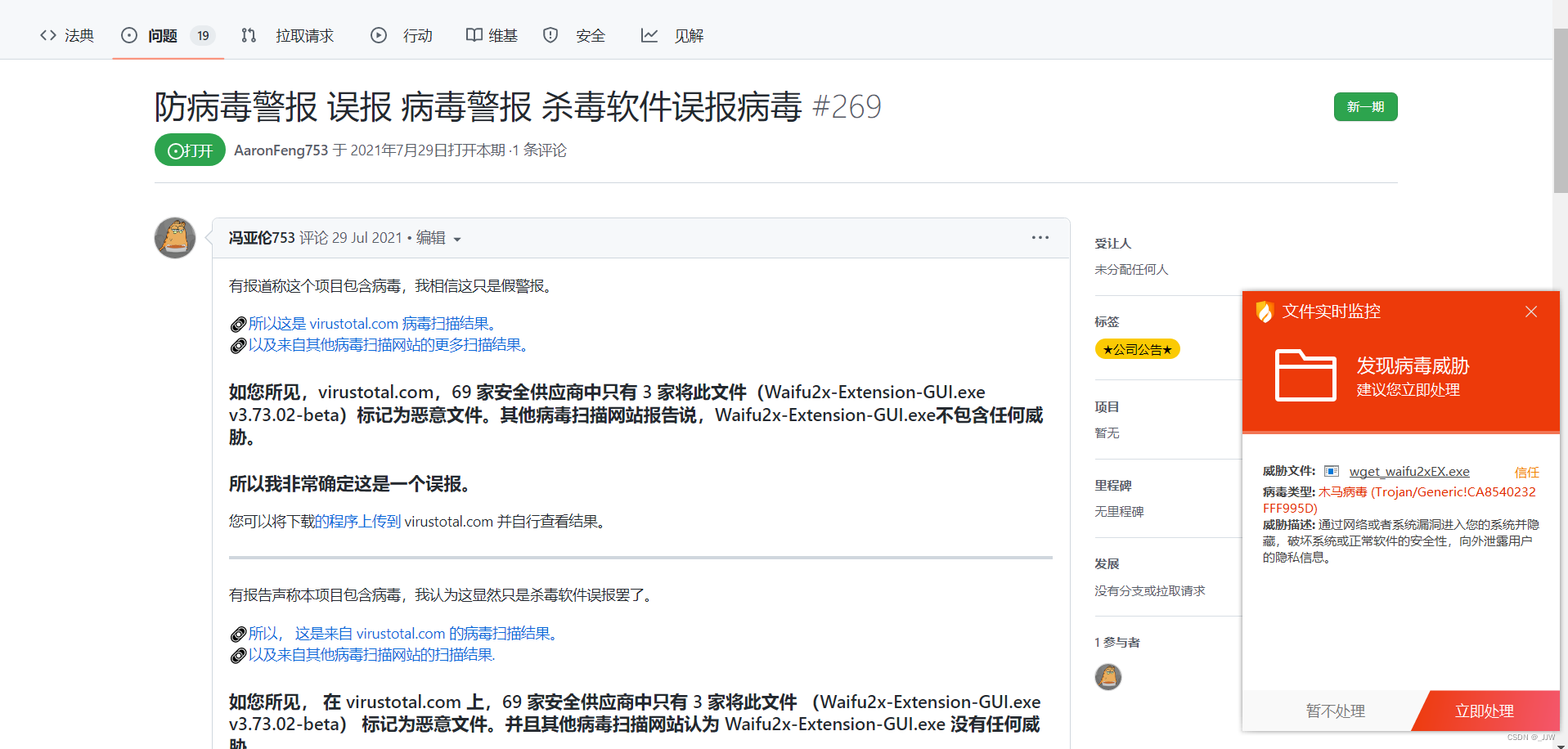
Task: Open 以及来自其他病毒扫描网站的扫描结果 link
Action: pos(371,655)
